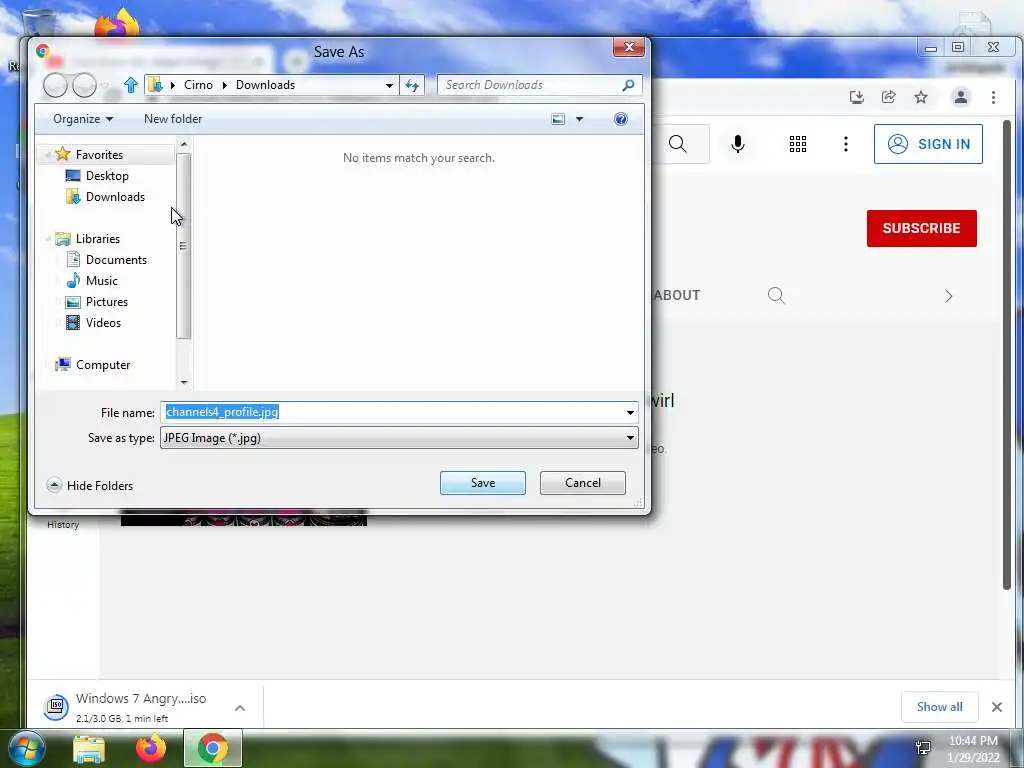Viewport: 1024px width, 768px height.
Task: Open Pictures library
Action: click(x=106, y=302)
